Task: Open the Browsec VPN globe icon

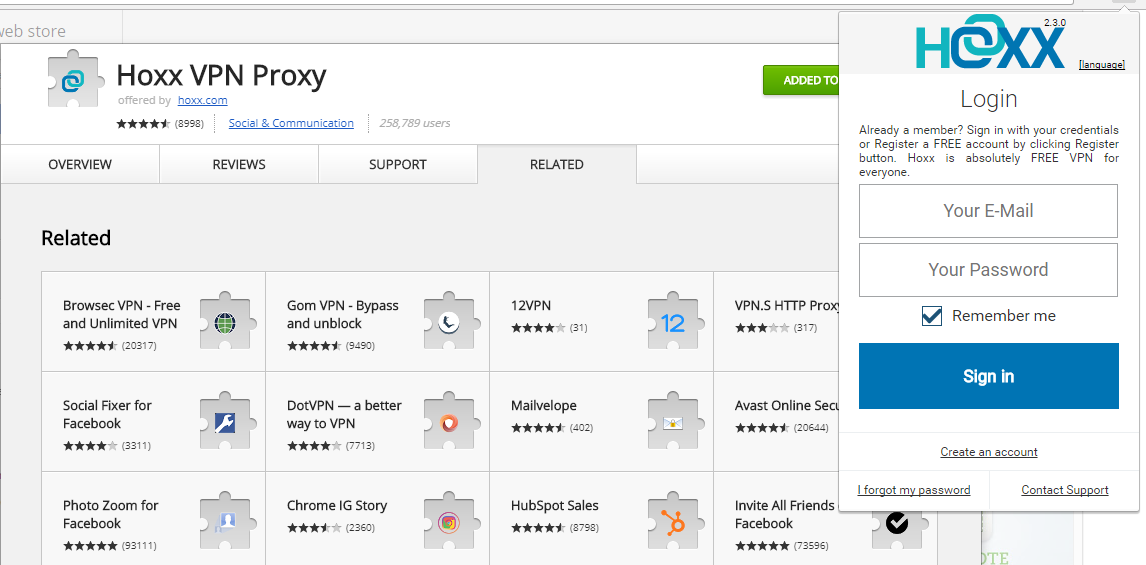Action: tap(225, 322)
